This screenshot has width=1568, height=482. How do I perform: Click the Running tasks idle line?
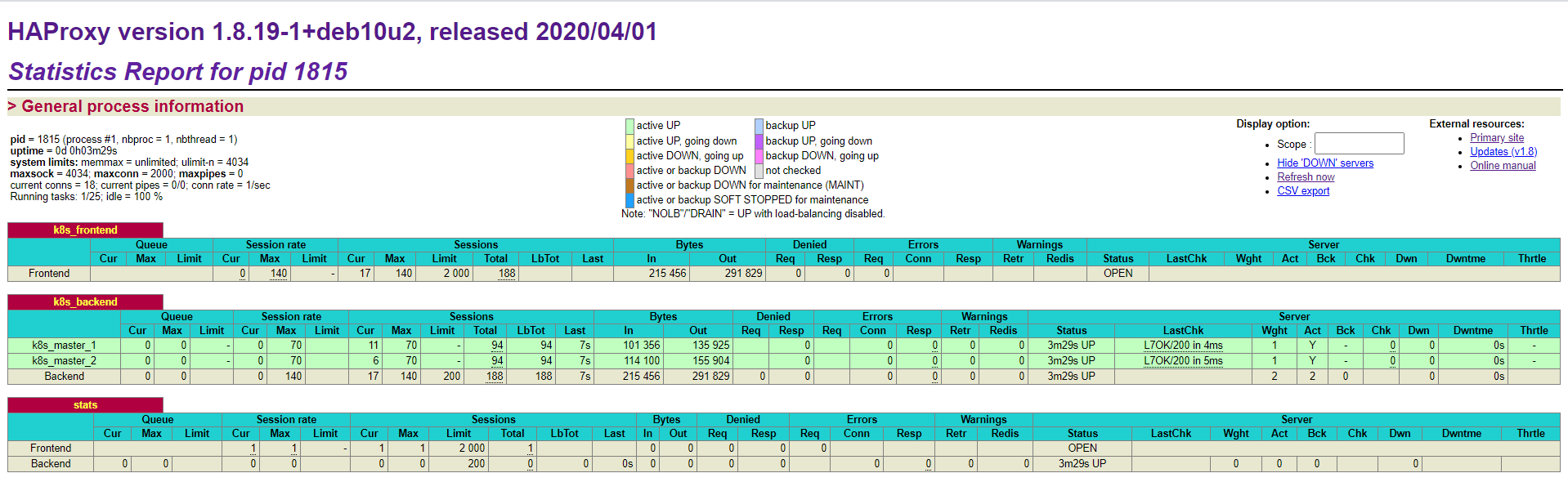tap(86, 197)
